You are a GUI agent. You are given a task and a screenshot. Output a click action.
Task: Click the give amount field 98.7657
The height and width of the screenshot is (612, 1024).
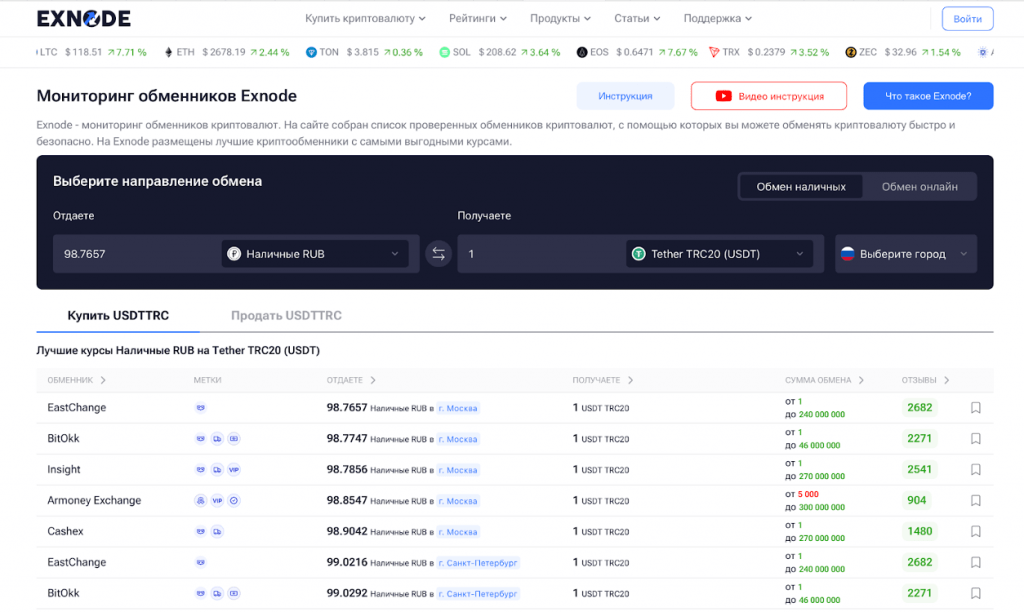click(136, 254)
